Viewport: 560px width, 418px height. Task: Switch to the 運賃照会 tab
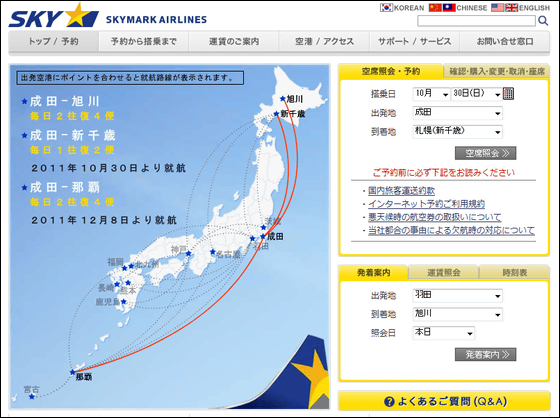tap(444, 273)
